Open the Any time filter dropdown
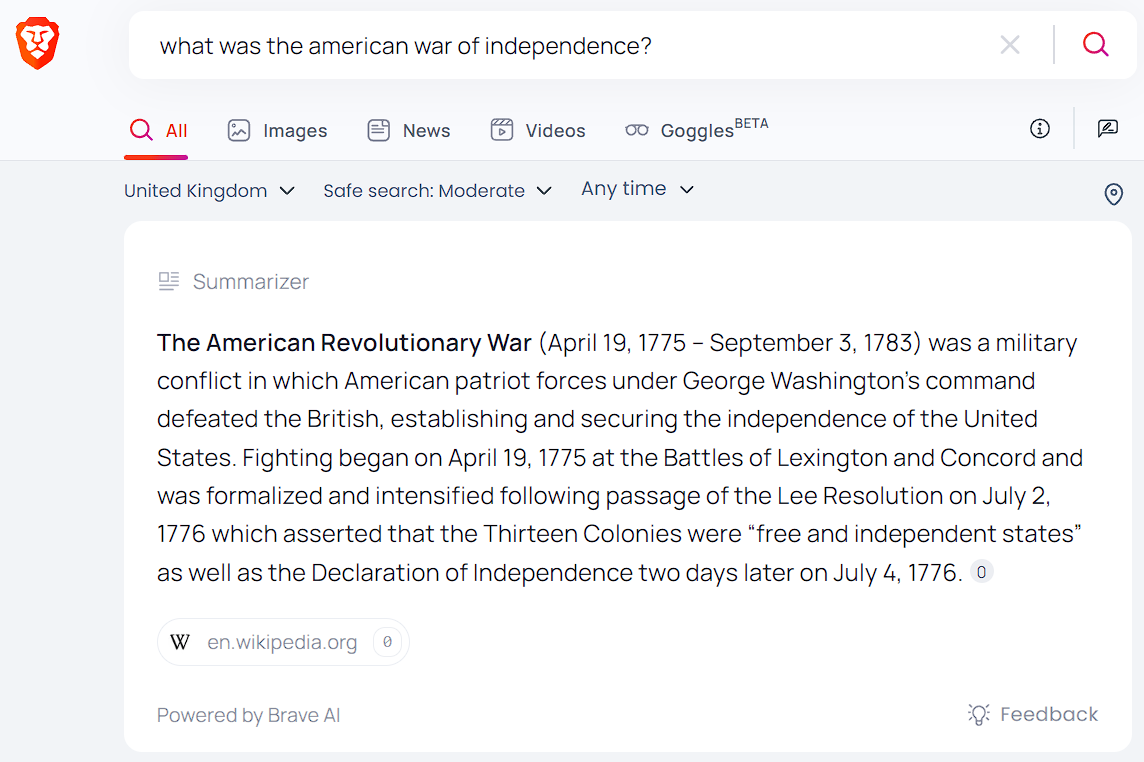 click(637, 189)
